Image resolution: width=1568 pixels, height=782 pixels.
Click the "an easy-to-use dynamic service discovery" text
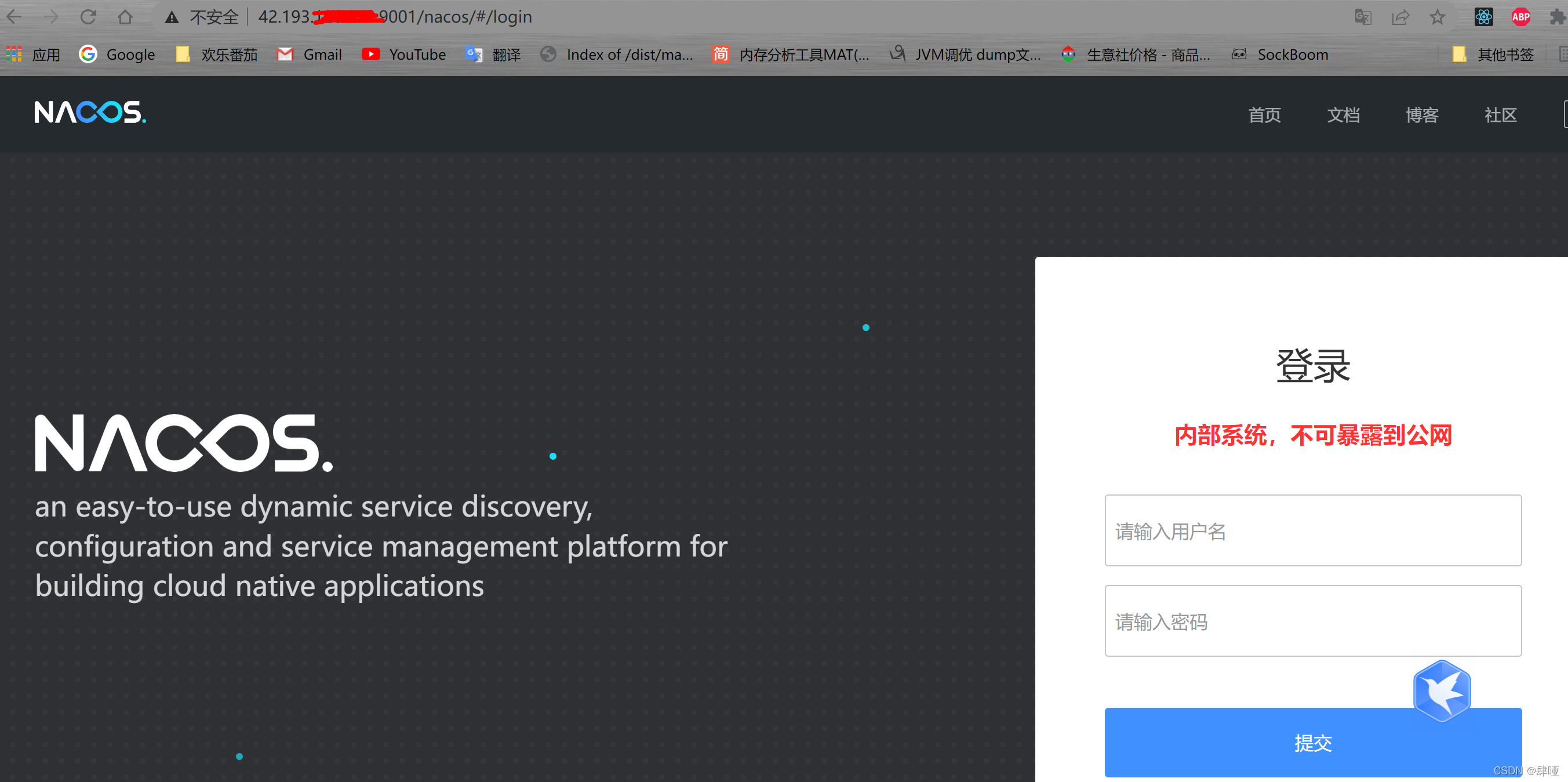coord(314,506)
